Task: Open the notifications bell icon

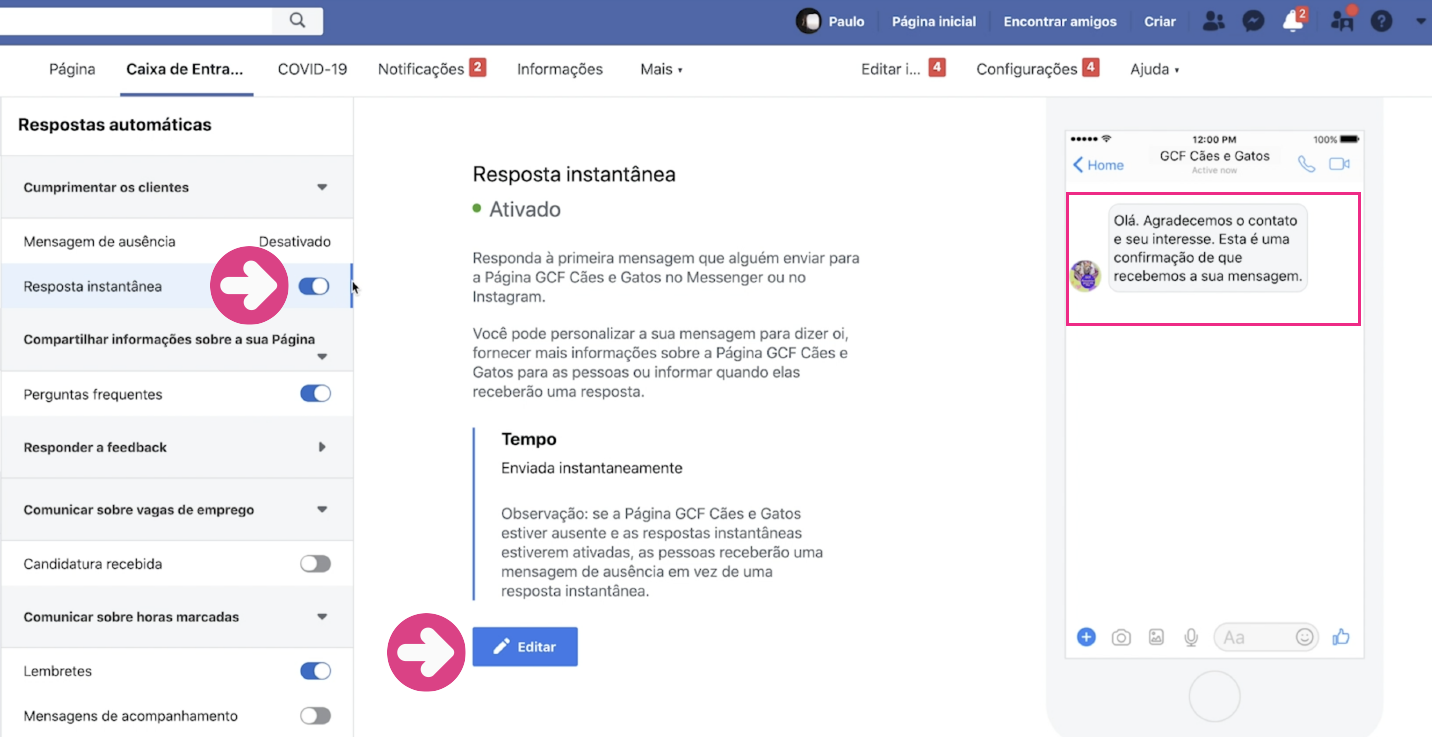Action: 1294,21
